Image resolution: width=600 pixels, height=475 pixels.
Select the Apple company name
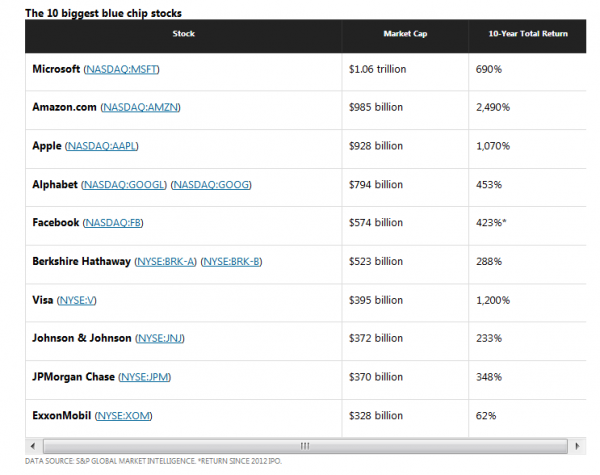[x=47, y=146]
